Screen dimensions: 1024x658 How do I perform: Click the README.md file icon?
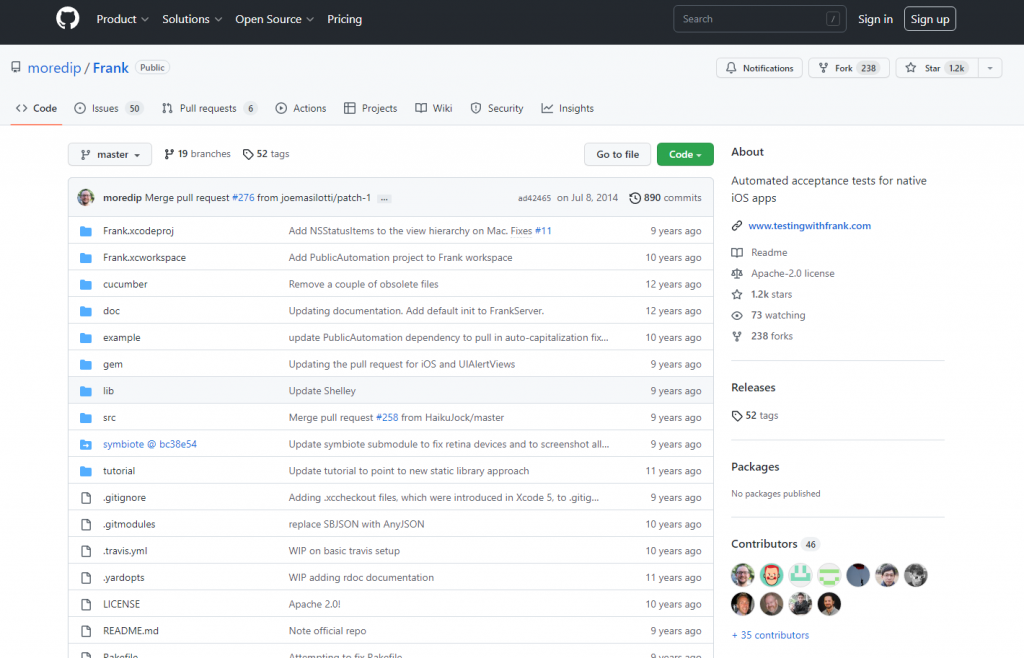click(x=86, y=631)
